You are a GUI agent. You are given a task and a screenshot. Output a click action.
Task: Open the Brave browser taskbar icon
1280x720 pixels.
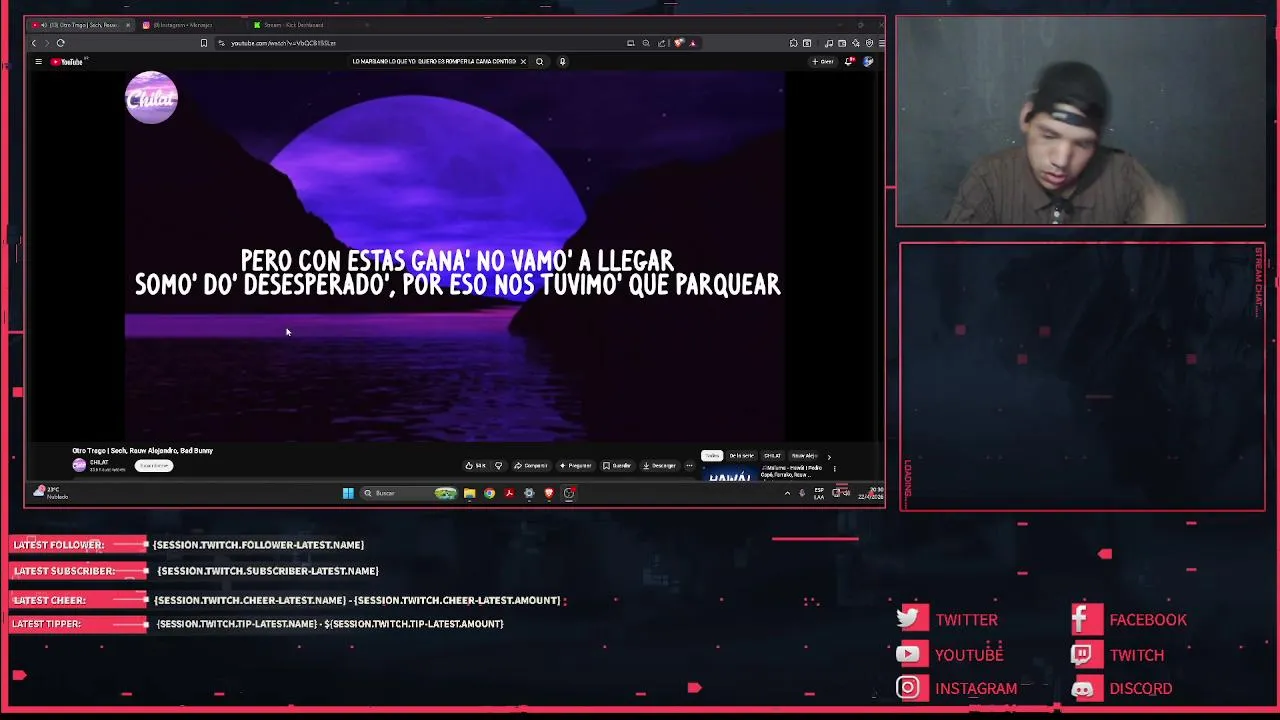[549, 493]
